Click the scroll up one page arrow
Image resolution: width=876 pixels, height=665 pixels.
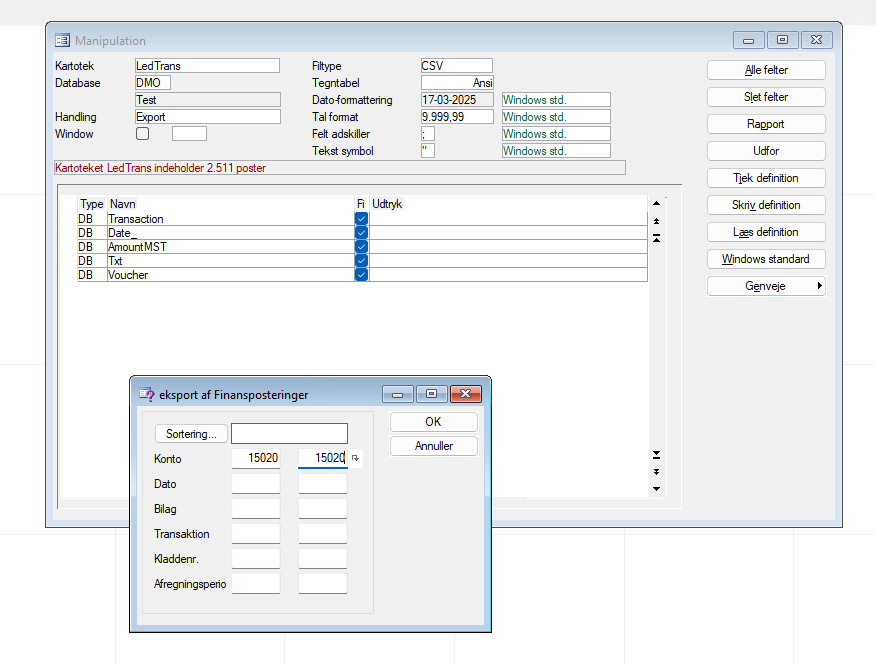pyautogui.click(x=656, y=221)
